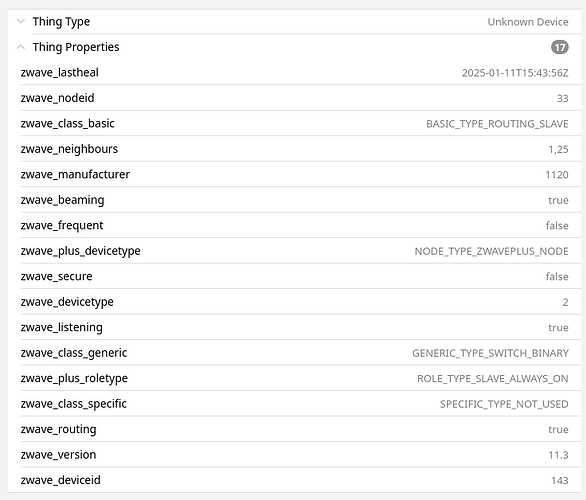Screen dimensions: 586x500
Task: Click the BASIC_TYPE_ROUTING_SLAVE value
Action: pos(497,124)
